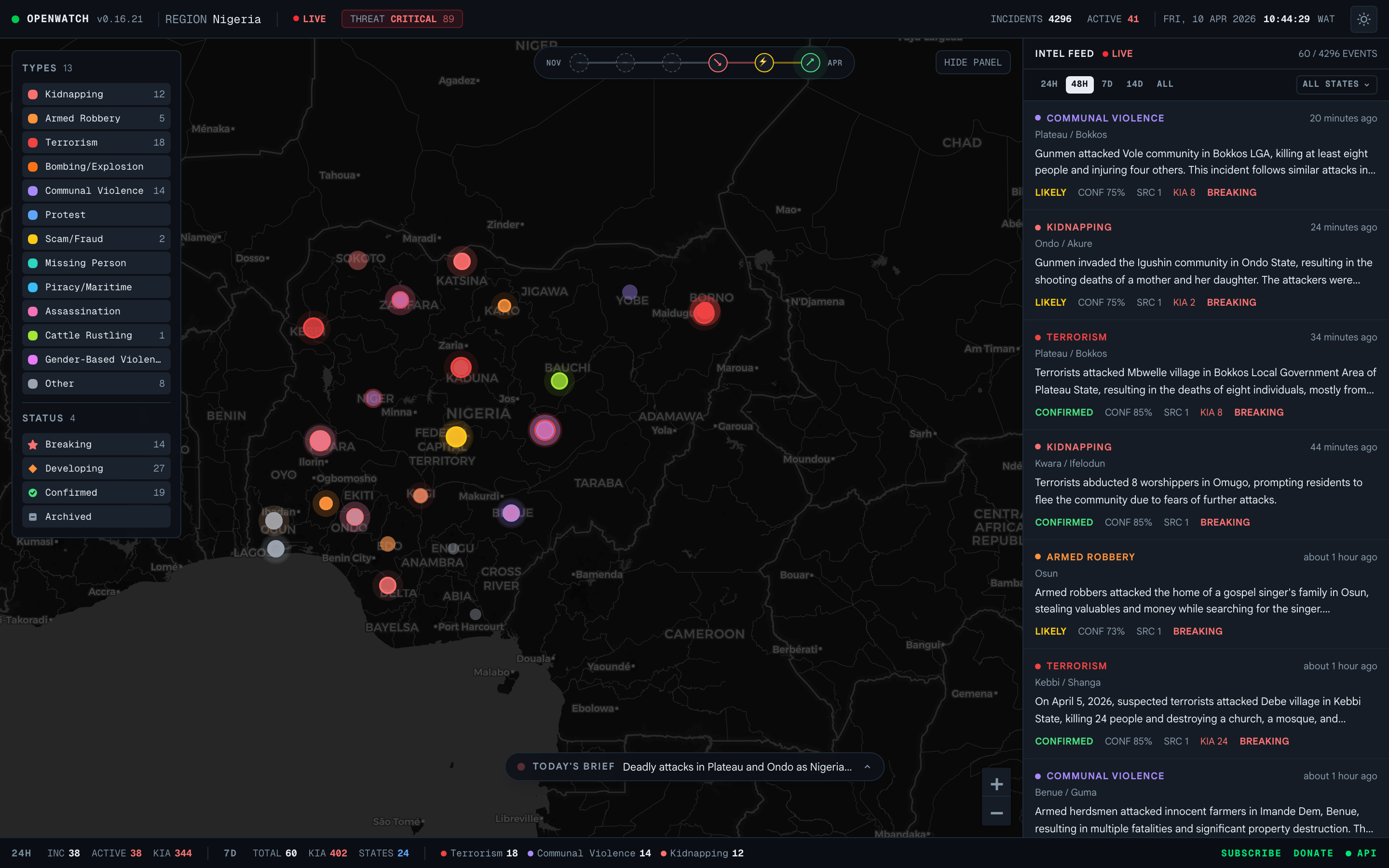
Task: Click the first dashed timeline node near NOV
Action: coord(579,63)
